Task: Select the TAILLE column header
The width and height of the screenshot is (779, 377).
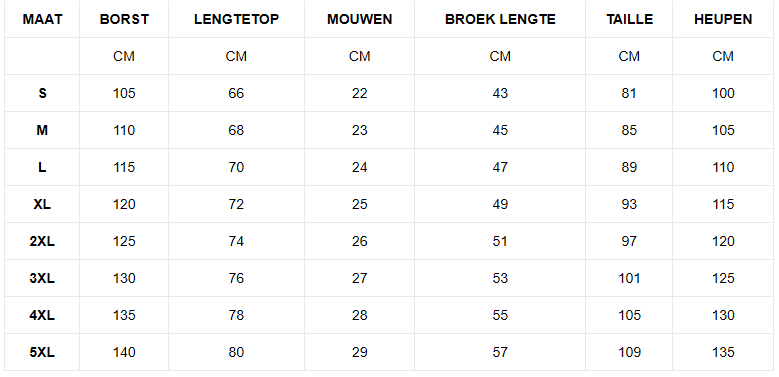Action: pos(629,19)
